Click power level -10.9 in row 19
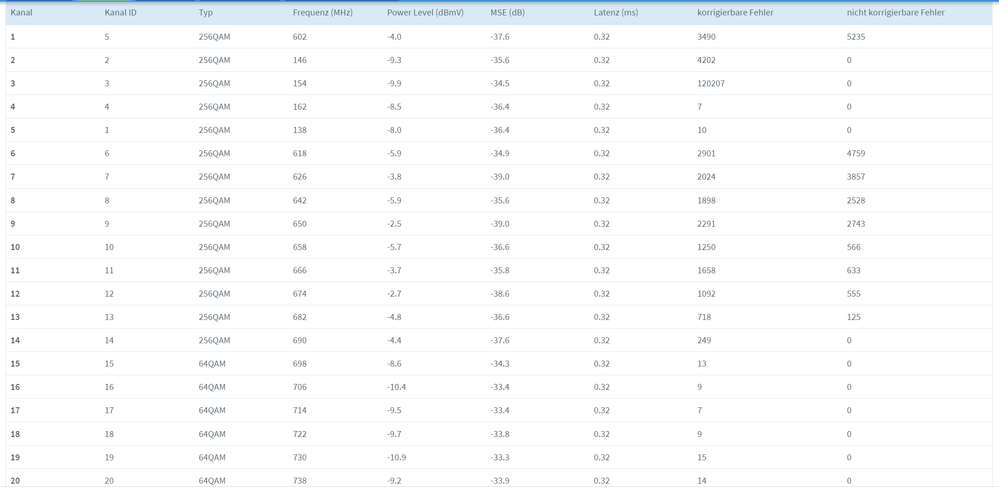Viewport: 999px width, 489px height. pos(396,457)
